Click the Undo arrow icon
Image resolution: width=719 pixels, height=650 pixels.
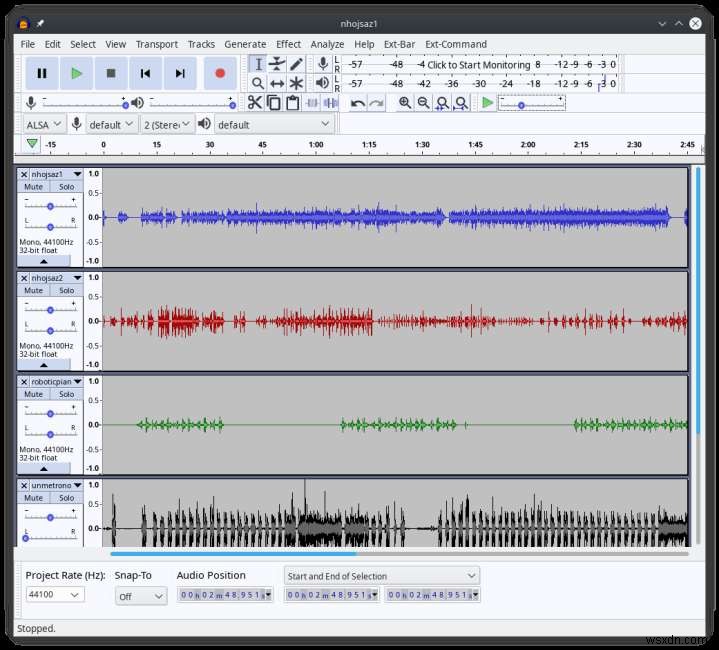point(357,103)
